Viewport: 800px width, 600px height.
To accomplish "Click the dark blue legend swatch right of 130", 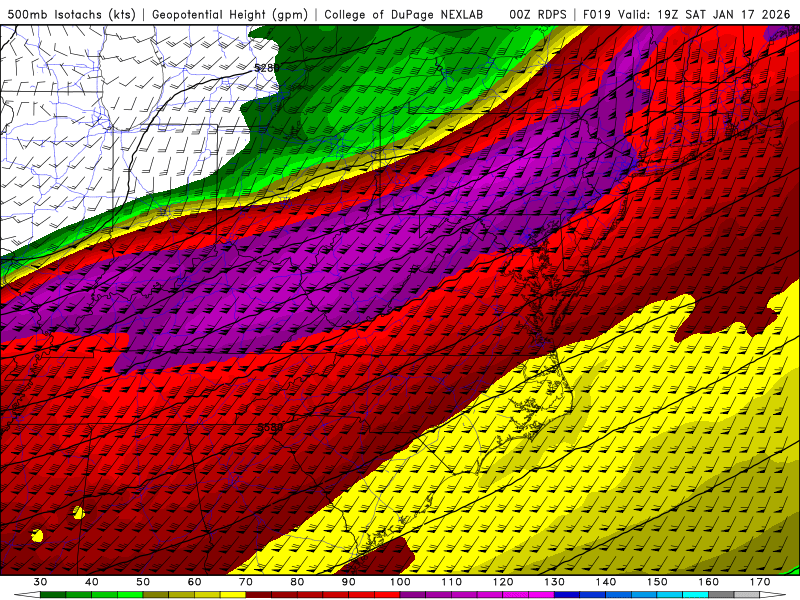I will 567,595.
